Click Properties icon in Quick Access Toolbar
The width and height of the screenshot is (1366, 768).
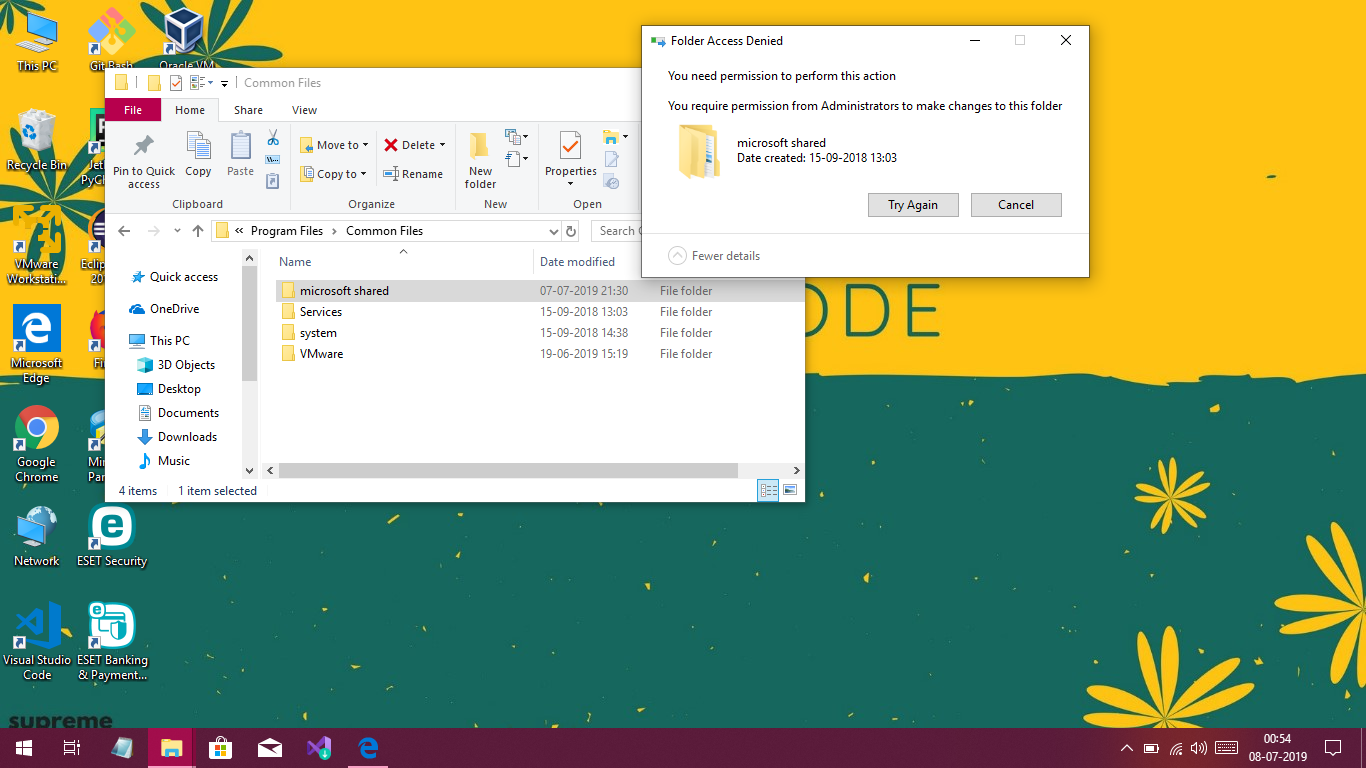point(176,83)
